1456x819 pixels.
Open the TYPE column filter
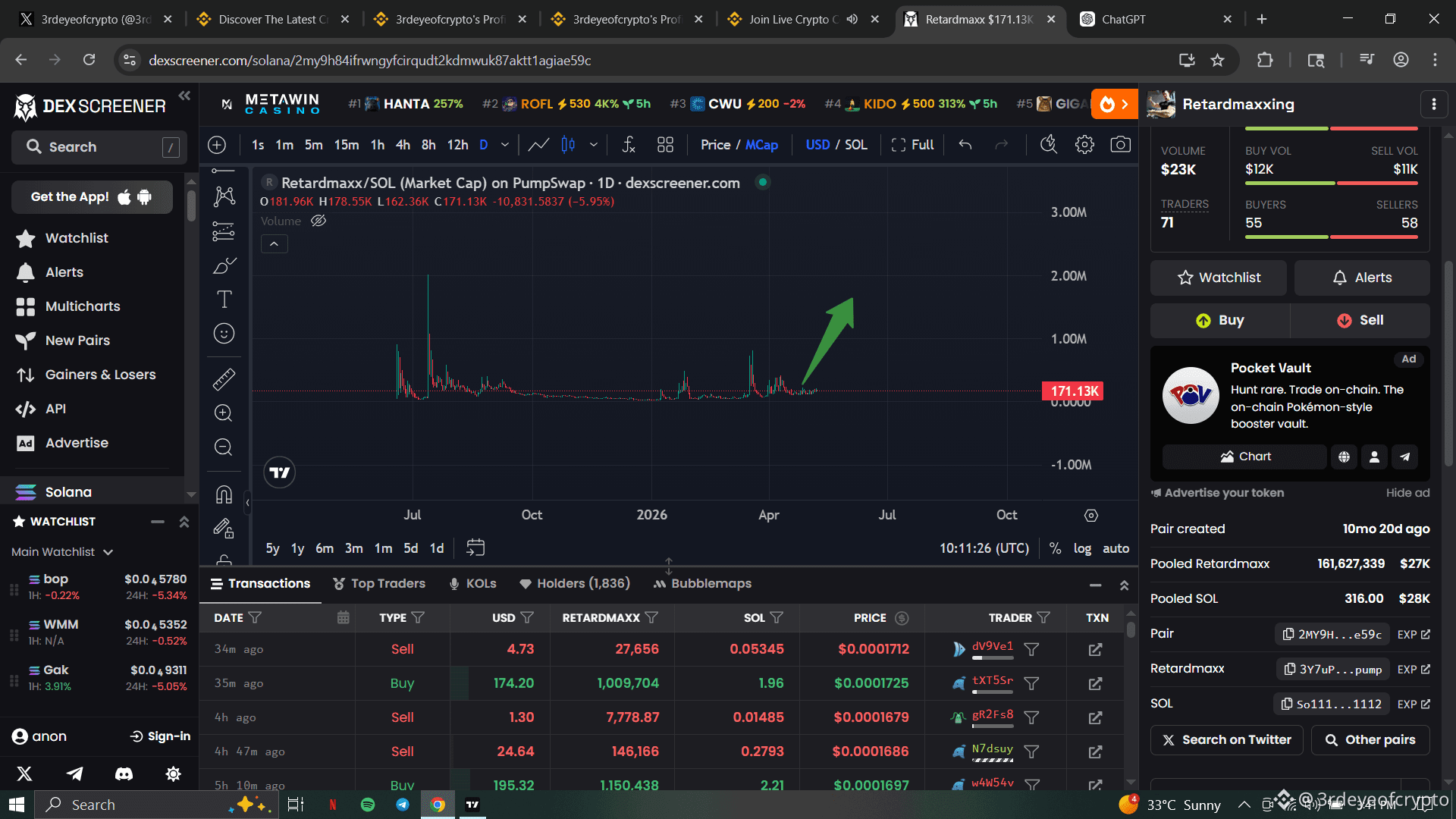coord(418,618)
